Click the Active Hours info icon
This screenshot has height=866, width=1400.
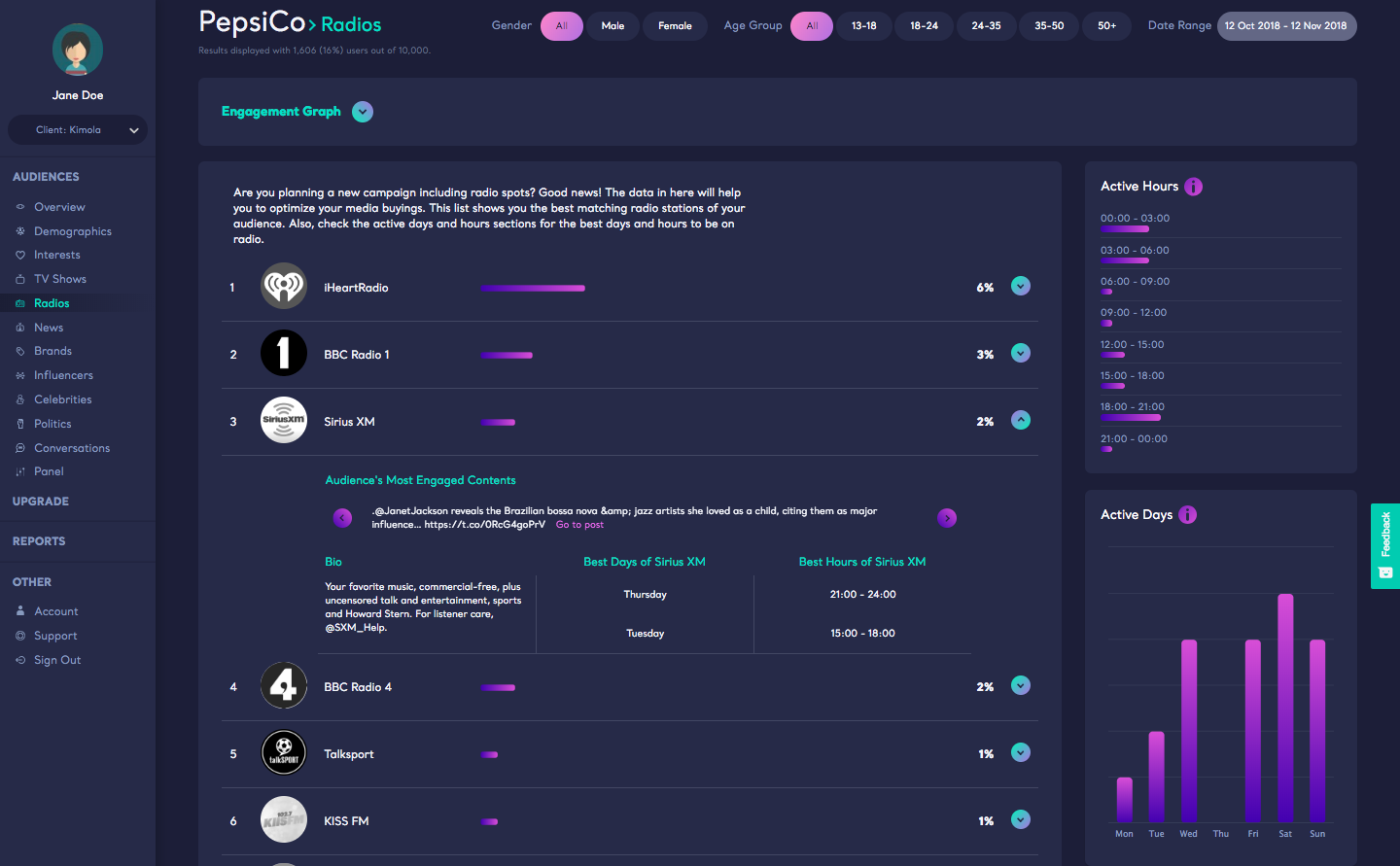click(x=1194, y=187)
